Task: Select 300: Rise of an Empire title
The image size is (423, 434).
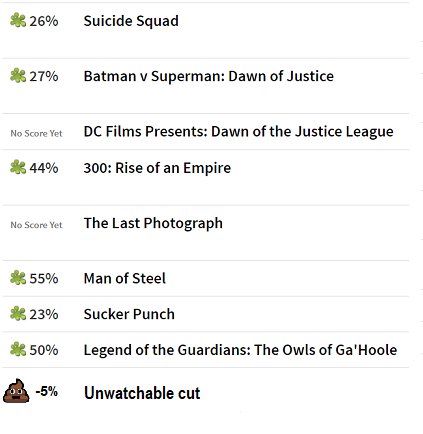Action: click(x=157, y=168)
